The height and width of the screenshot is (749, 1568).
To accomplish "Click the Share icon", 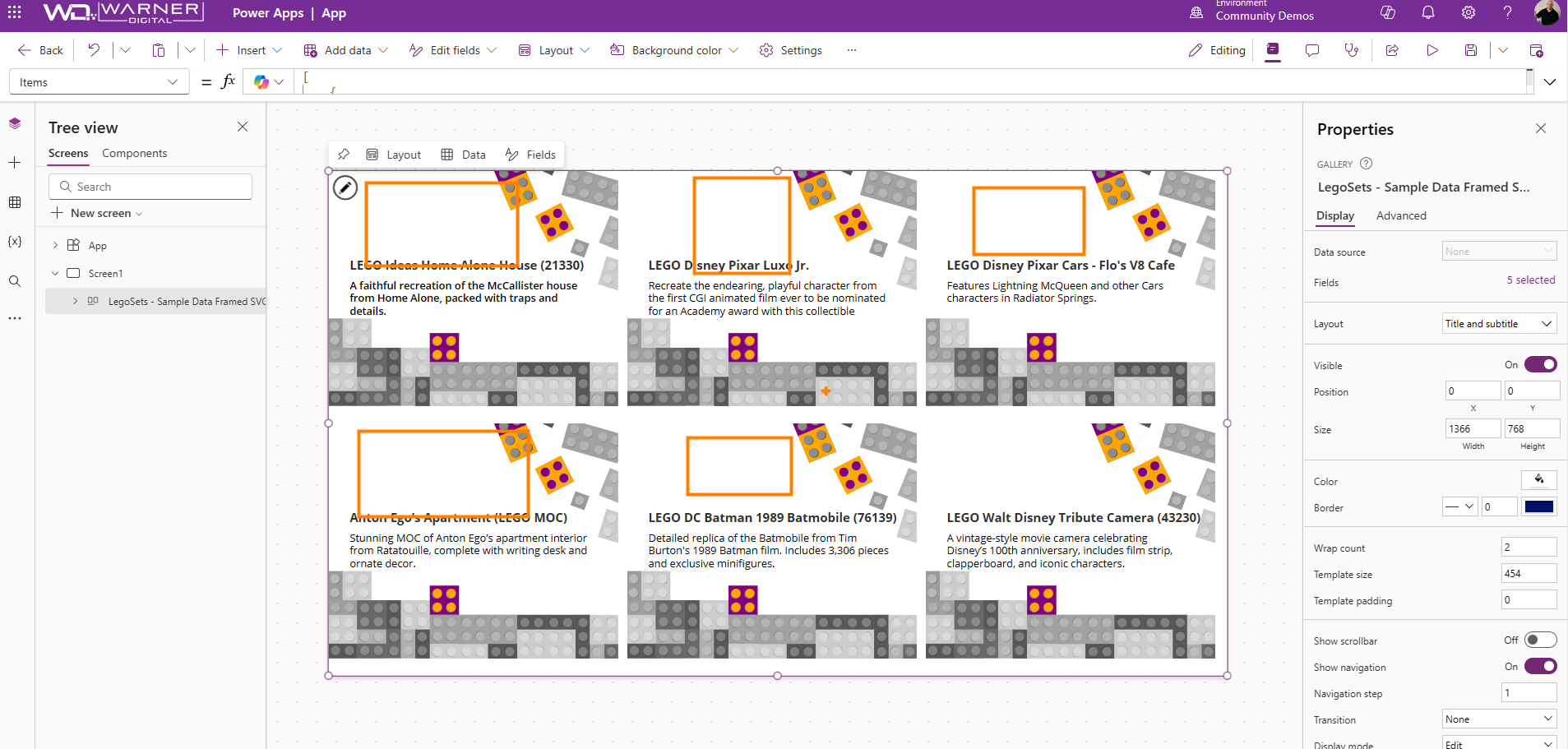I will 1392,50.
